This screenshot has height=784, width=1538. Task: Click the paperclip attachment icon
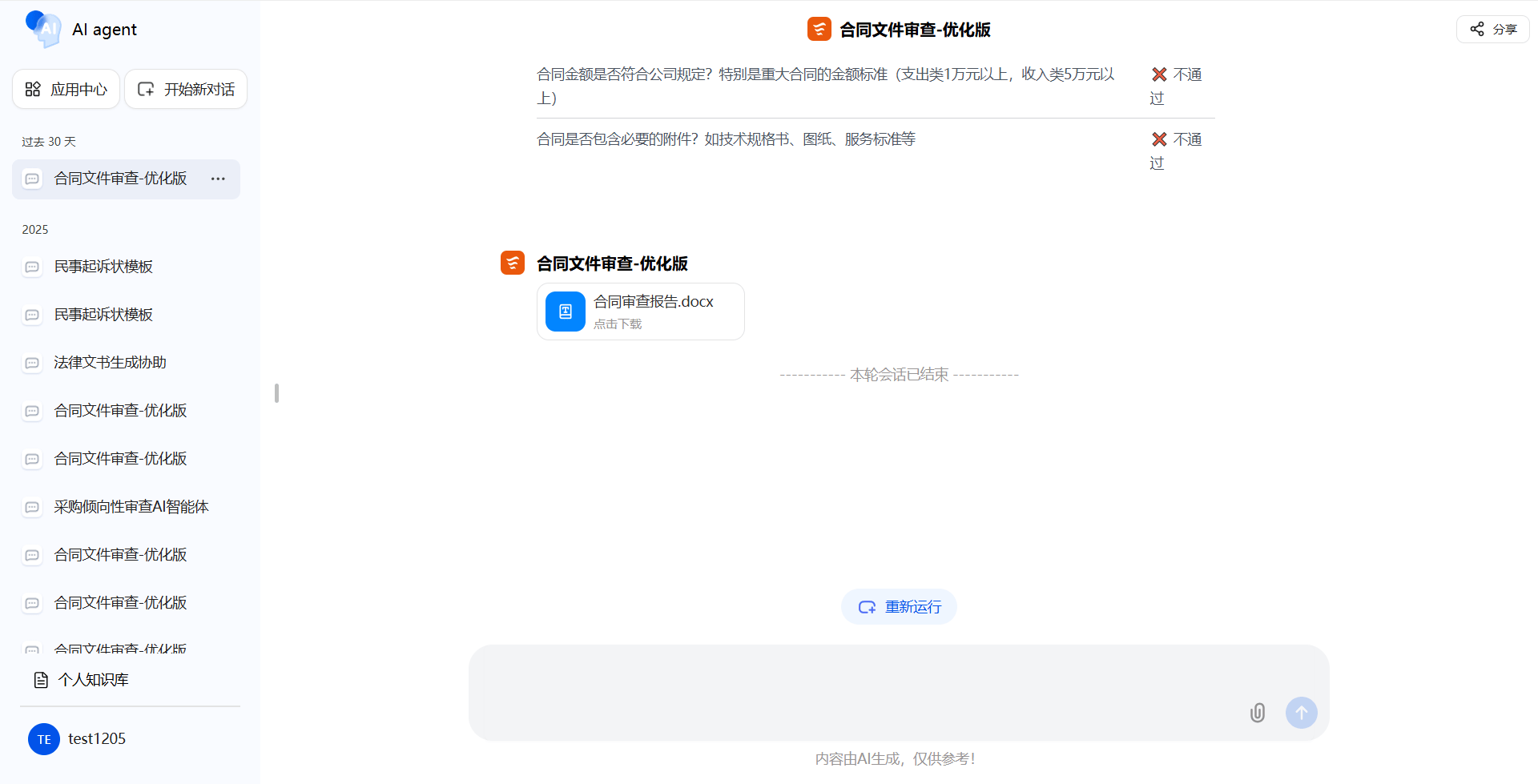(x=1257, y=713)
